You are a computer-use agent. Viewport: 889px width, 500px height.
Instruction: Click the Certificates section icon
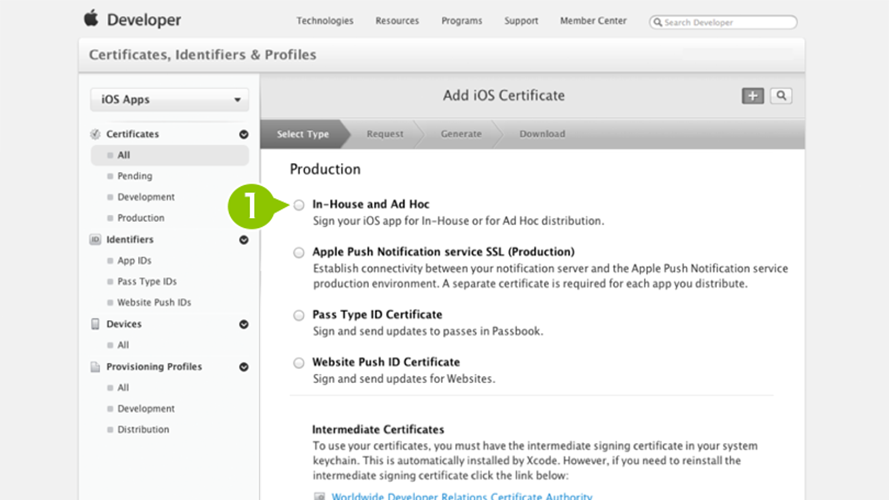[95, 134]
